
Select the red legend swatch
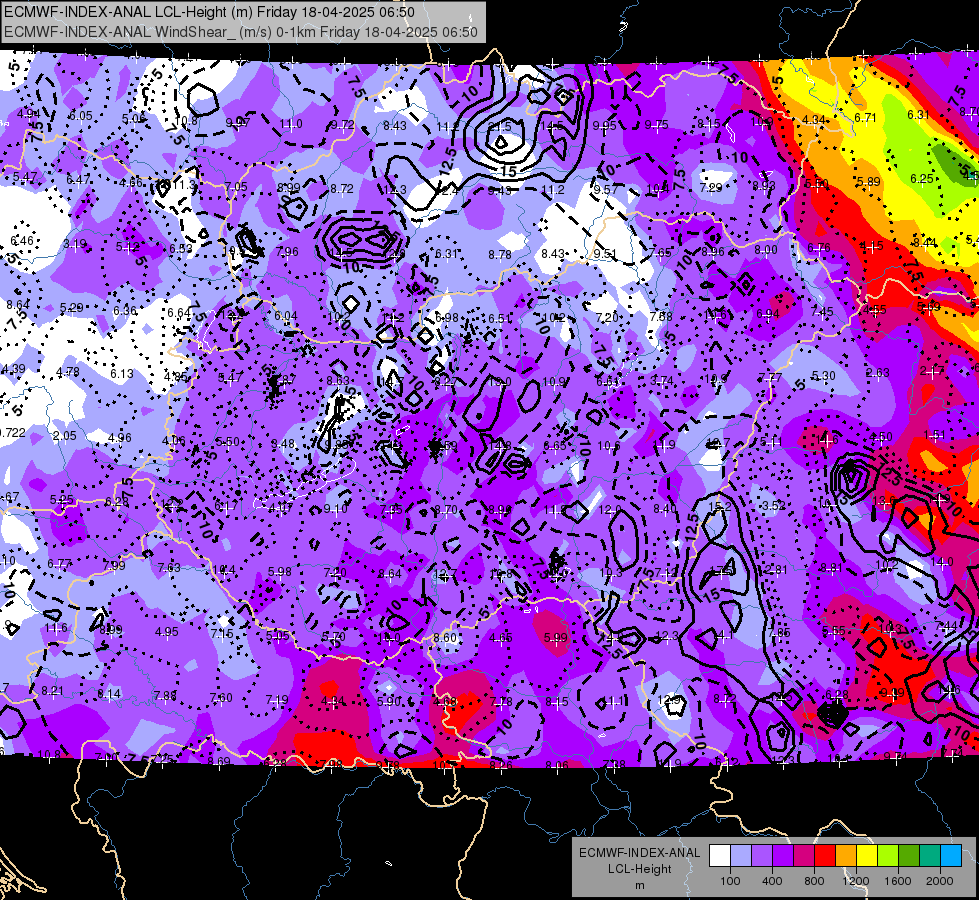[x=825, y=856]
